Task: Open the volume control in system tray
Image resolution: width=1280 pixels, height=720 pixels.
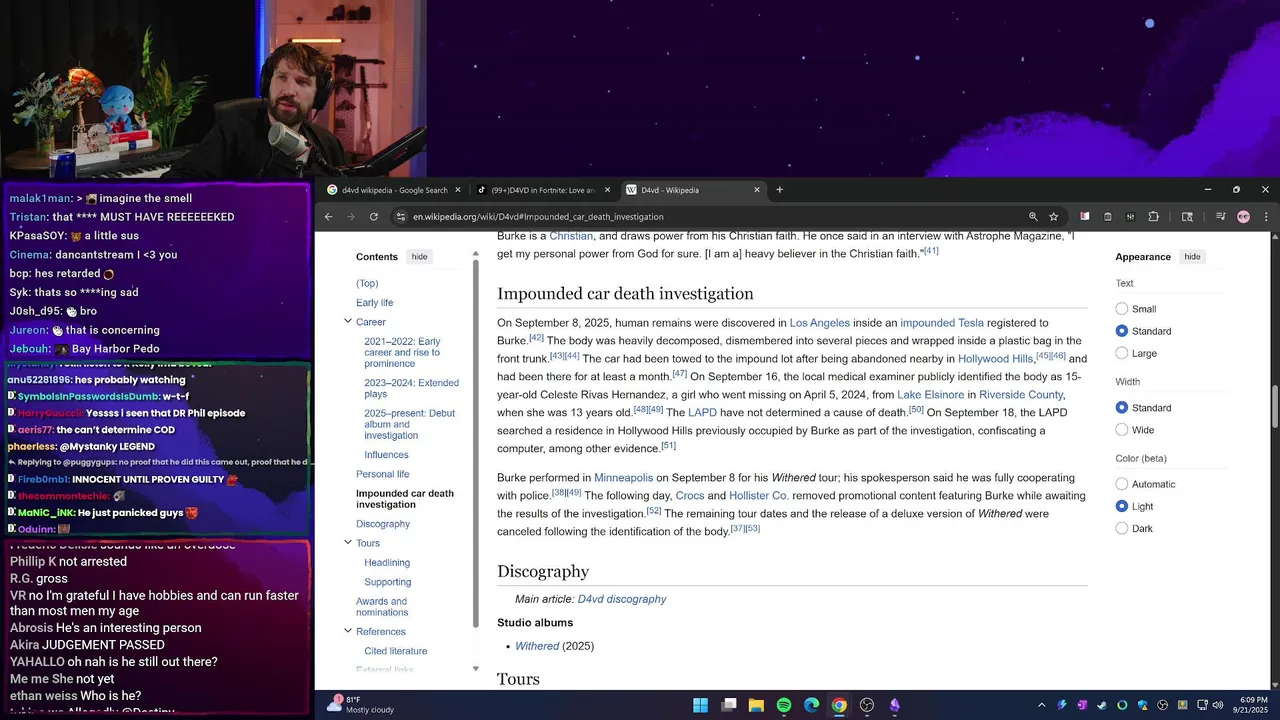Action: point(1217,705)
